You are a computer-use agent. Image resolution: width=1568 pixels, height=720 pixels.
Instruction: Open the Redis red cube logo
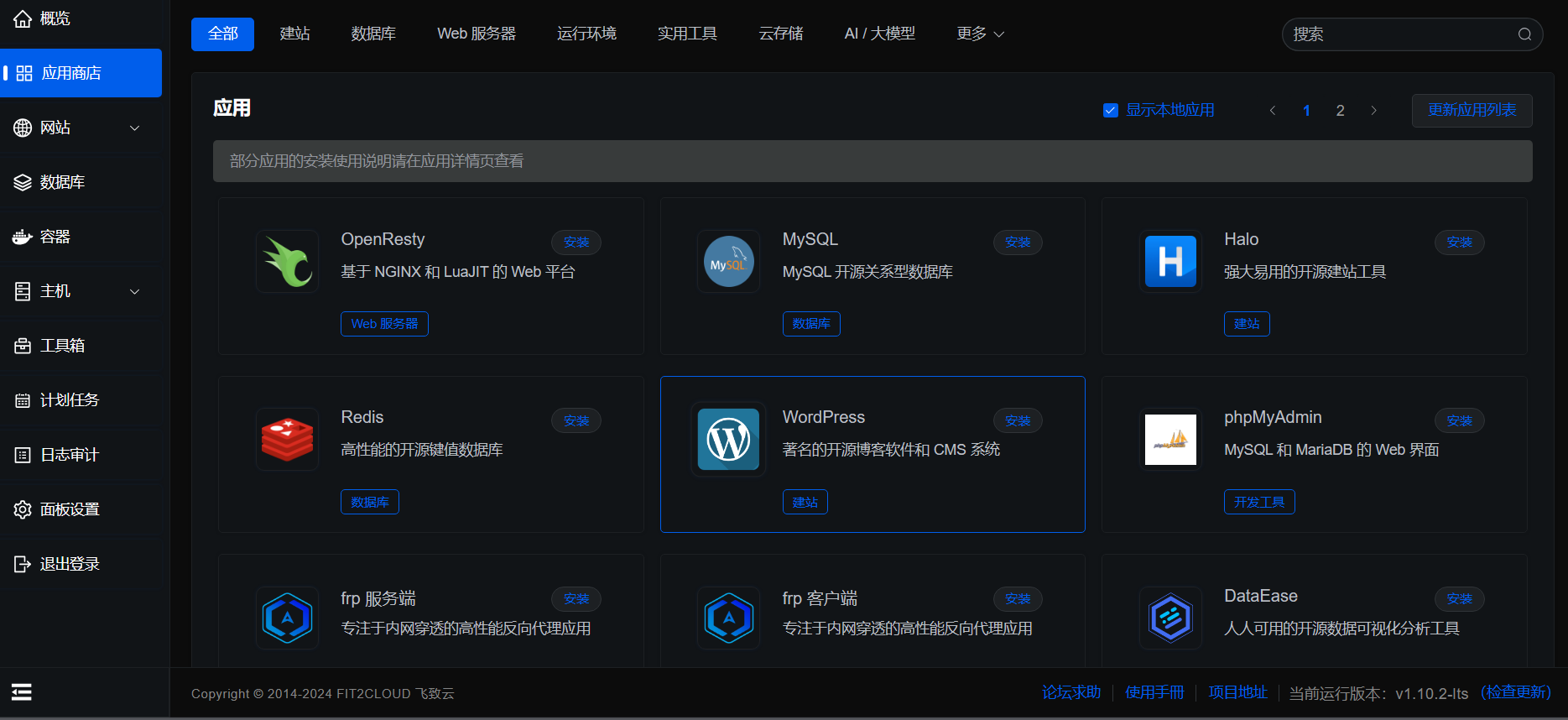[x=288, y=440]
